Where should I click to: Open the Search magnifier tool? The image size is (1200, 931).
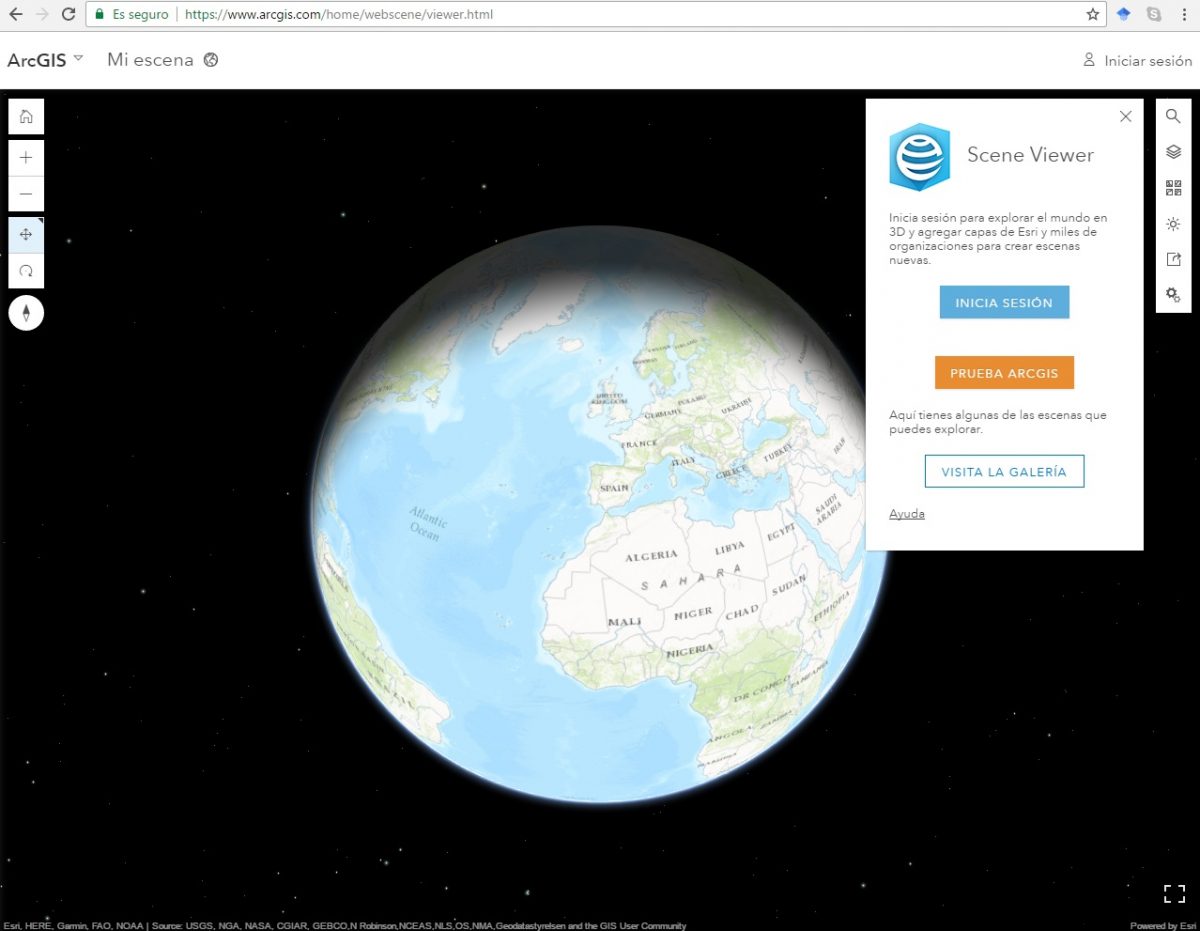pyautogui.click(x=1173, y=117)
